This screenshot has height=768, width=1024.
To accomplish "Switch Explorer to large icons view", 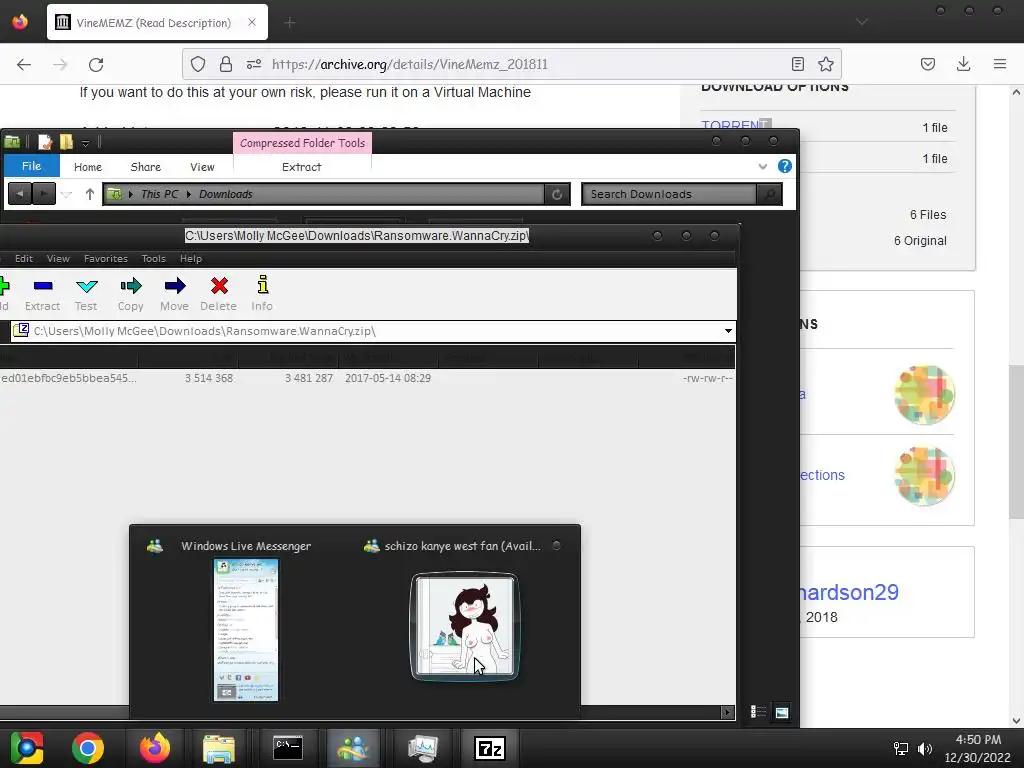I will (x=782, y=712).
